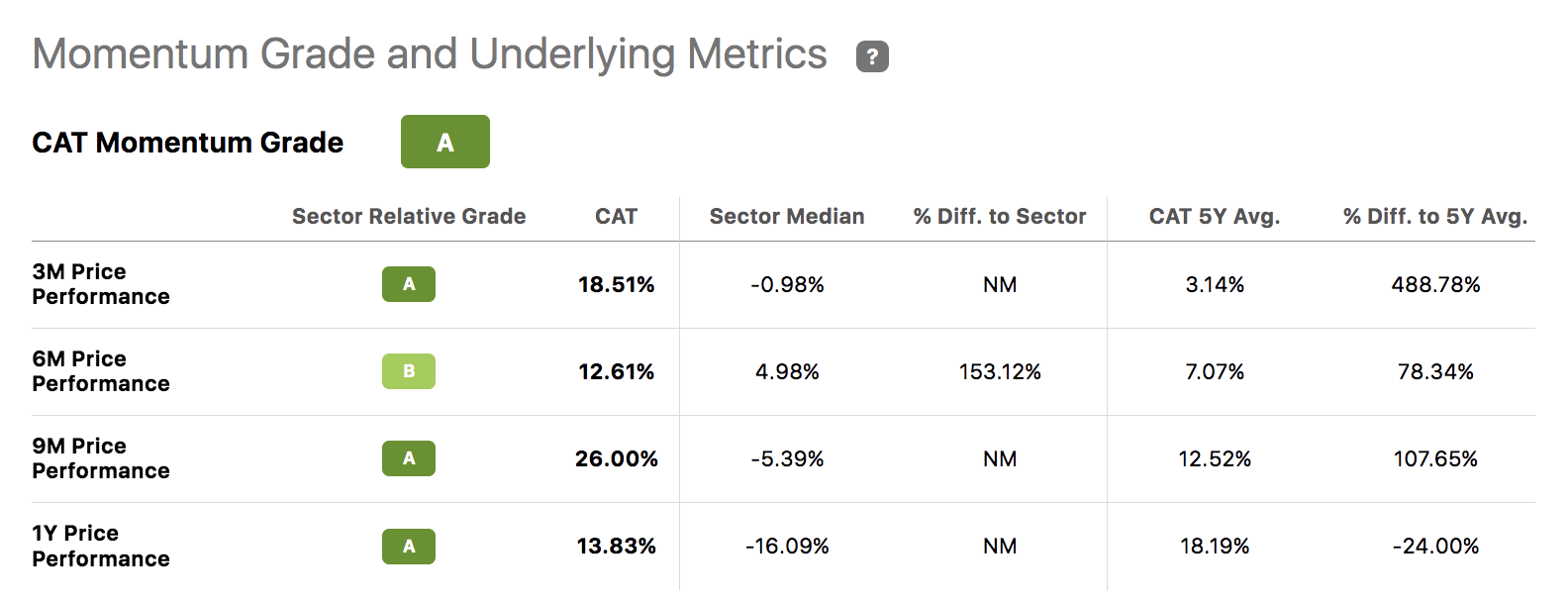1568x604 pixels.
Task: Click the % Diff. to Sector header
Action: tap(1000, 216)
